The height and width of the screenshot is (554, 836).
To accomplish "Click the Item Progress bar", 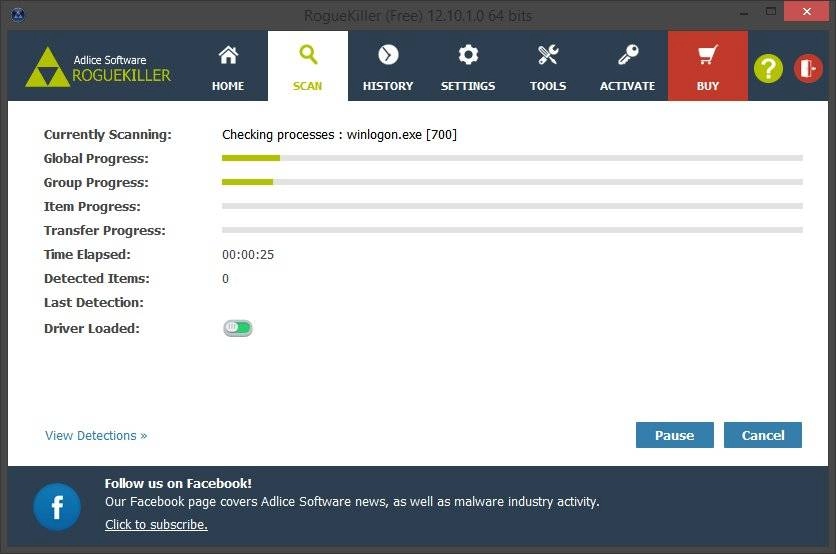I will click(x=512, y=206).
